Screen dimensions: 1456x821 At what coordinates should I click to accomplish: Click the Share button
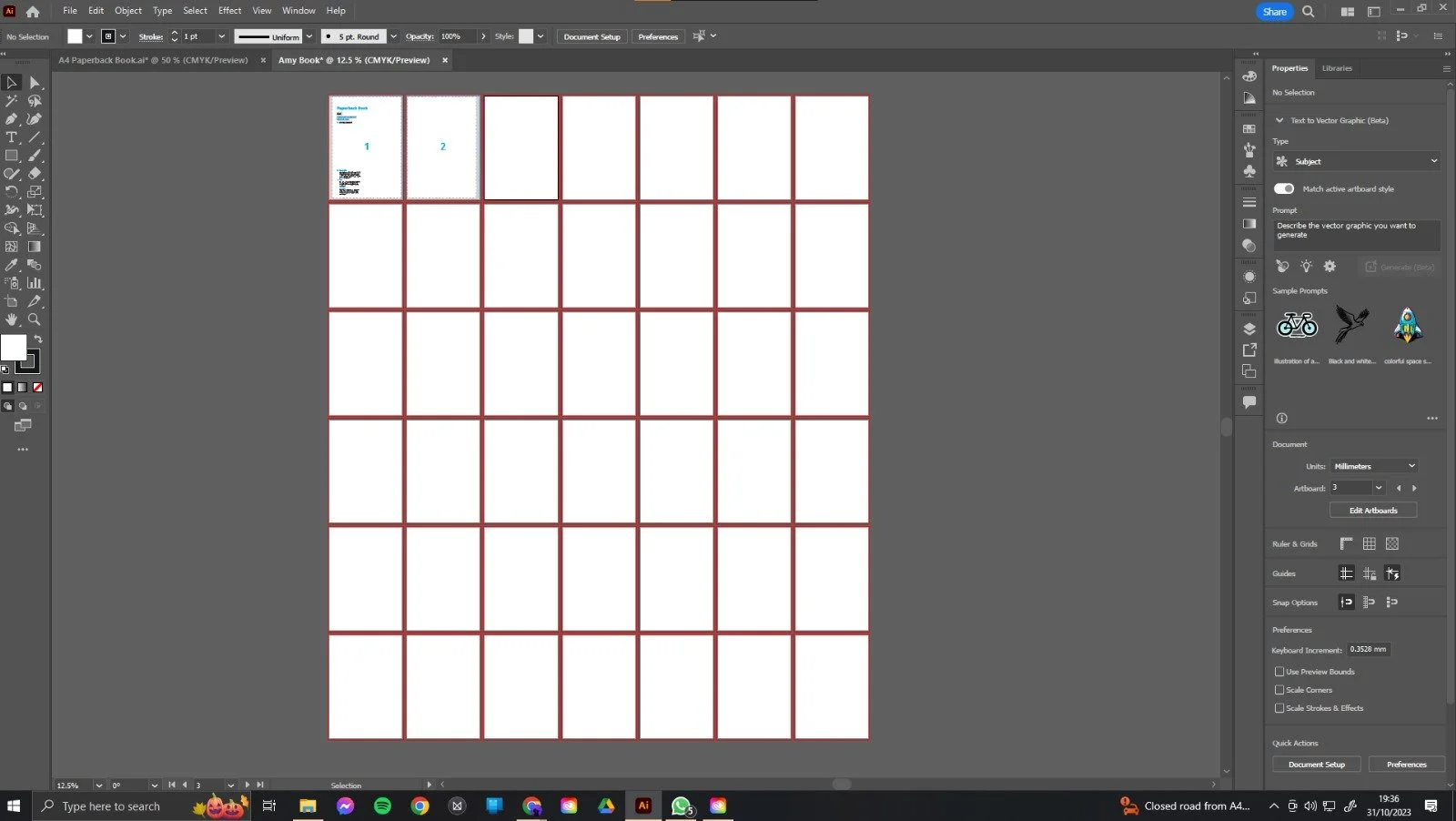click(1274, 12)
